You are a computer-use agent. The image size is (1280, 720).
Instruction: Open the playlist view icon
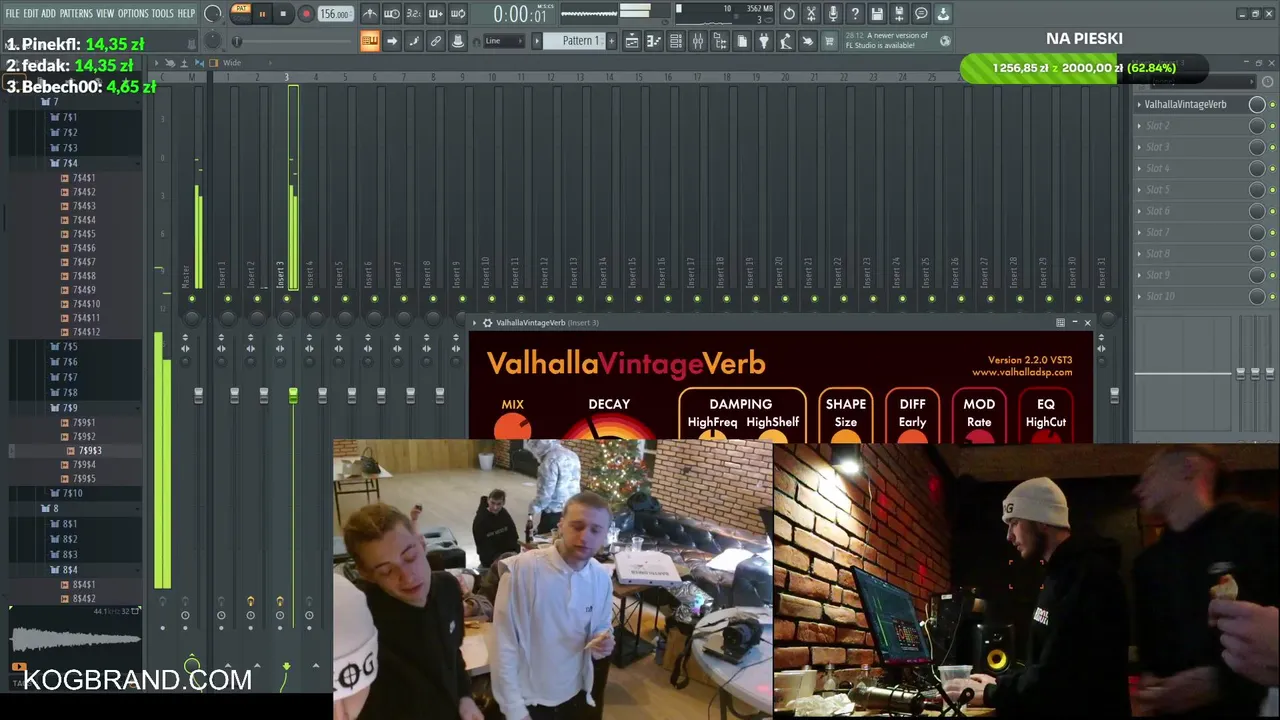point(632,41)
